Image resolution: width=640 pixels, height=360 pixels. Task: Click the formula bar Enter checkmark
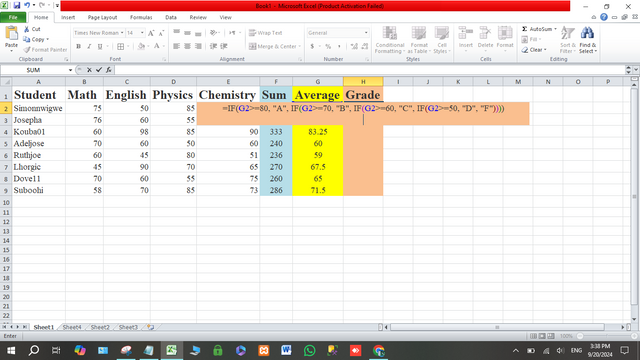click(x=99, y=70)
